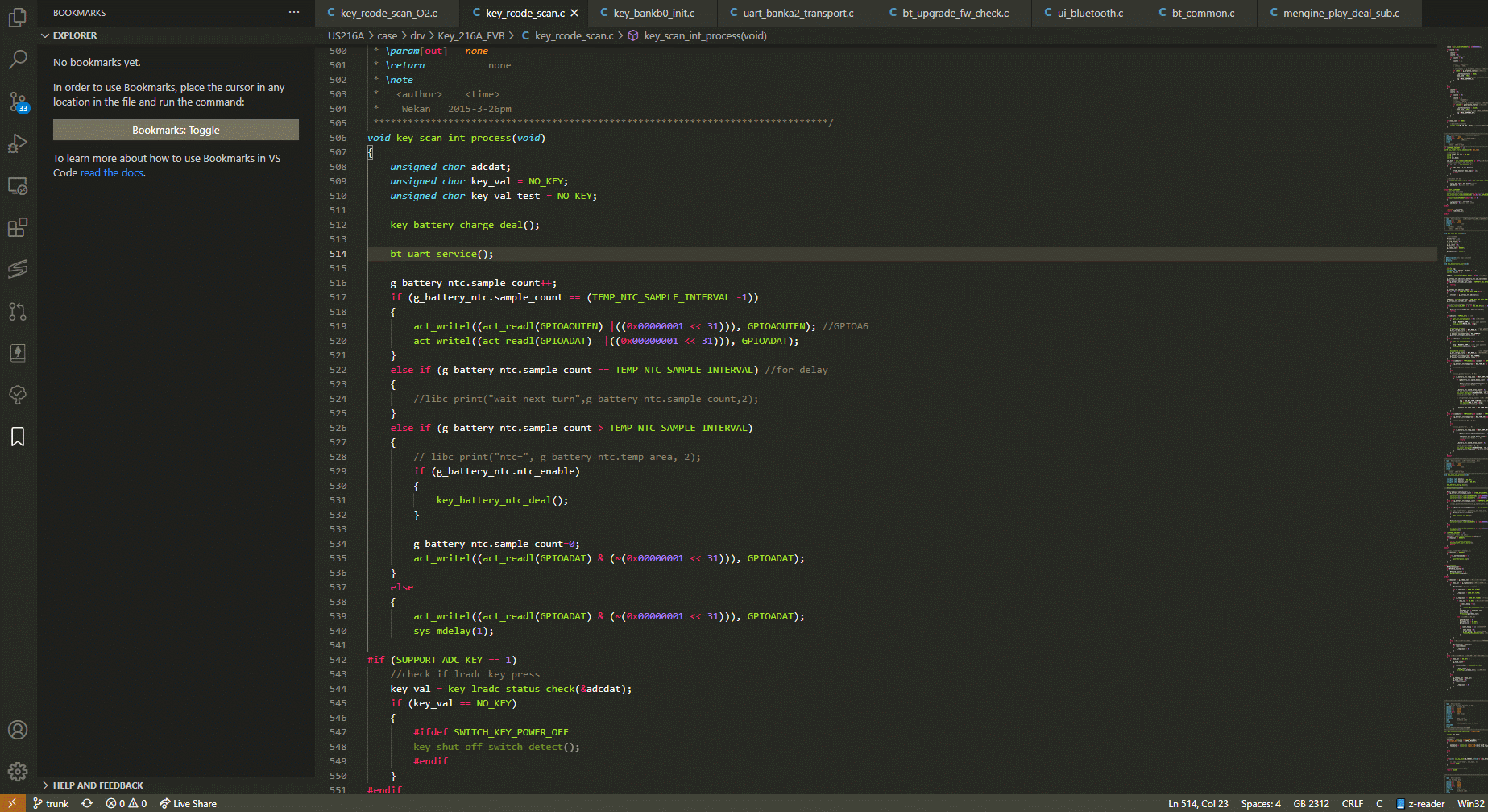1488x812 pixels.
Task: Click the z-reader status bar item
Action: (1420, 803)
